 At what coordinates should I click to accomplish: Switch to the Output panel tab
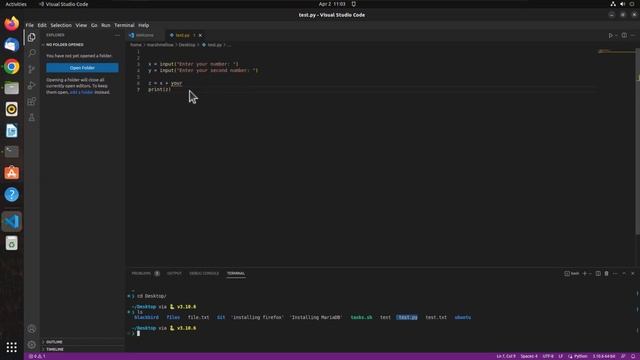[174, 273]
